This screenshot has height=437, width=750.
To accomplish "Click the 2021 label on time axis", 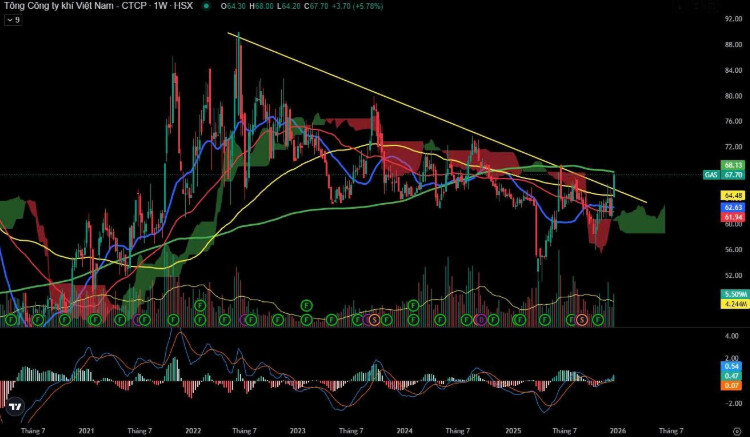I will click(x=86, y=431).
